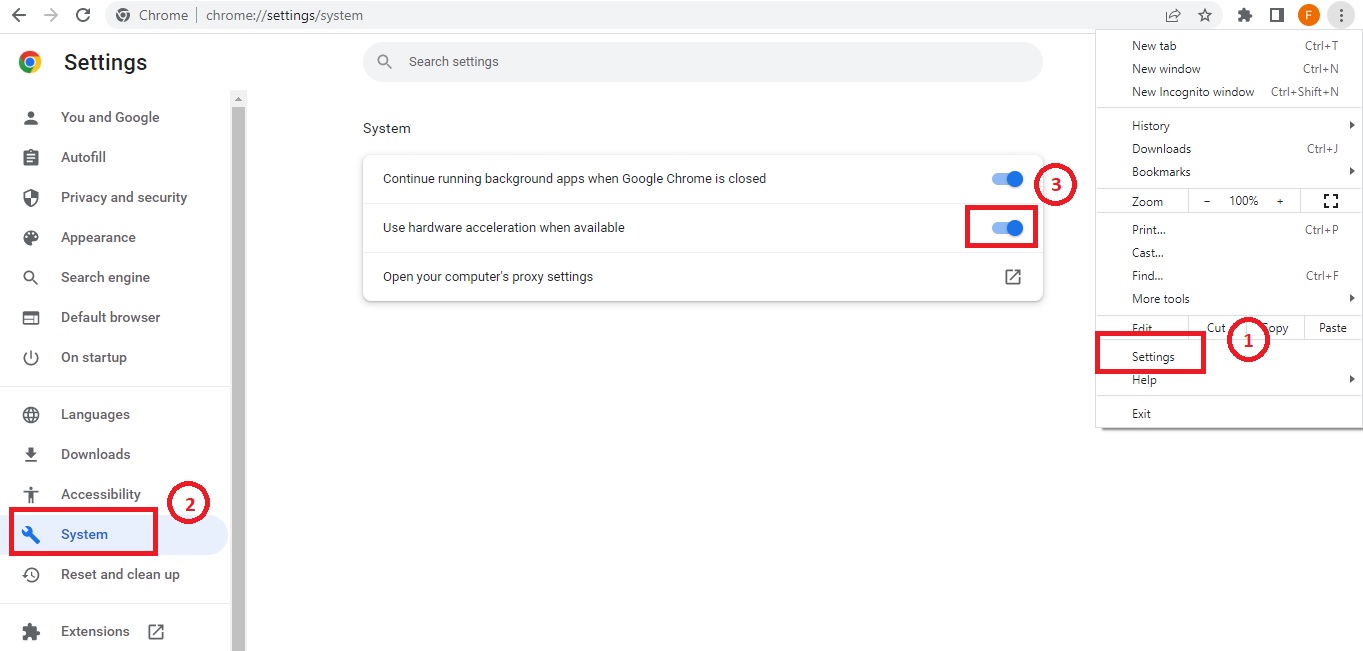The image size is (1363, 651).
Task: Expand the History submenu
Action: 1229,126
